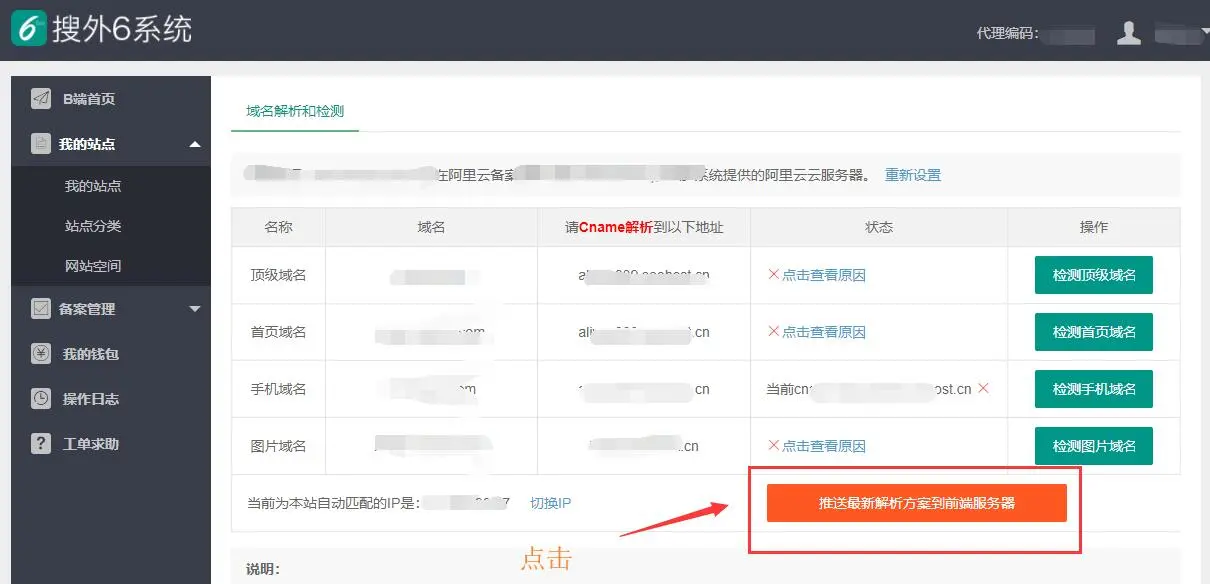Expand the 备案管理 section arrow

[195, 309]
